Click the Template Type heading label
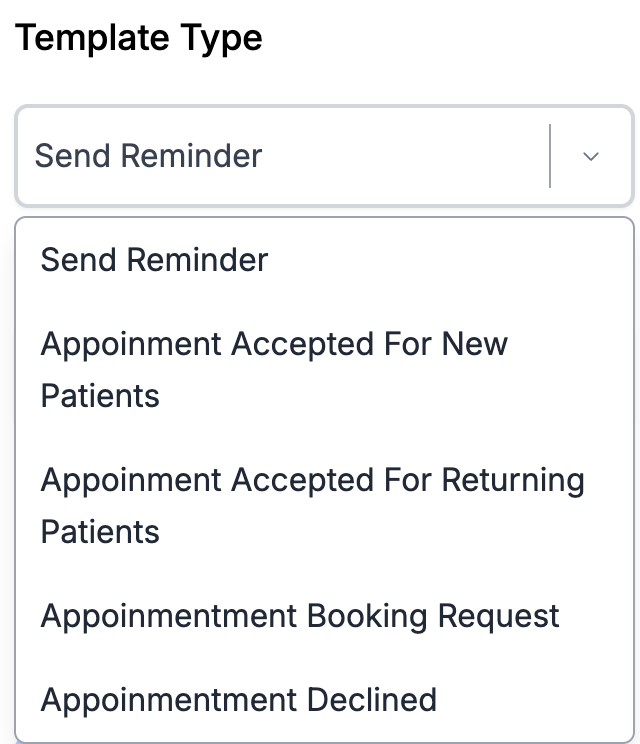 (139, 38)
